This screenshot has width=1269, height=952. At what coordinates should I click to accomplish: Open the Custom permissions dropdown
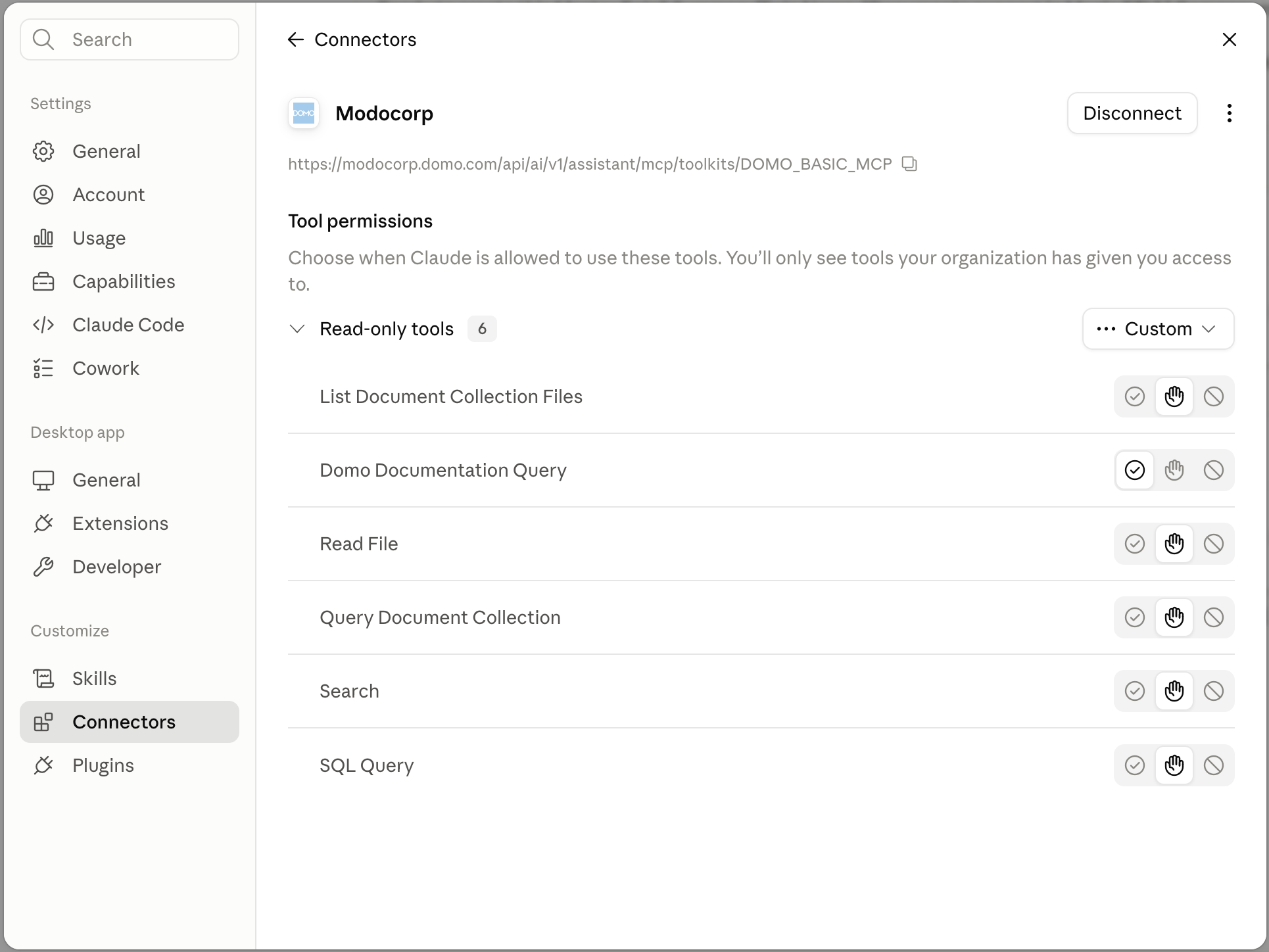click(1158, 329)
